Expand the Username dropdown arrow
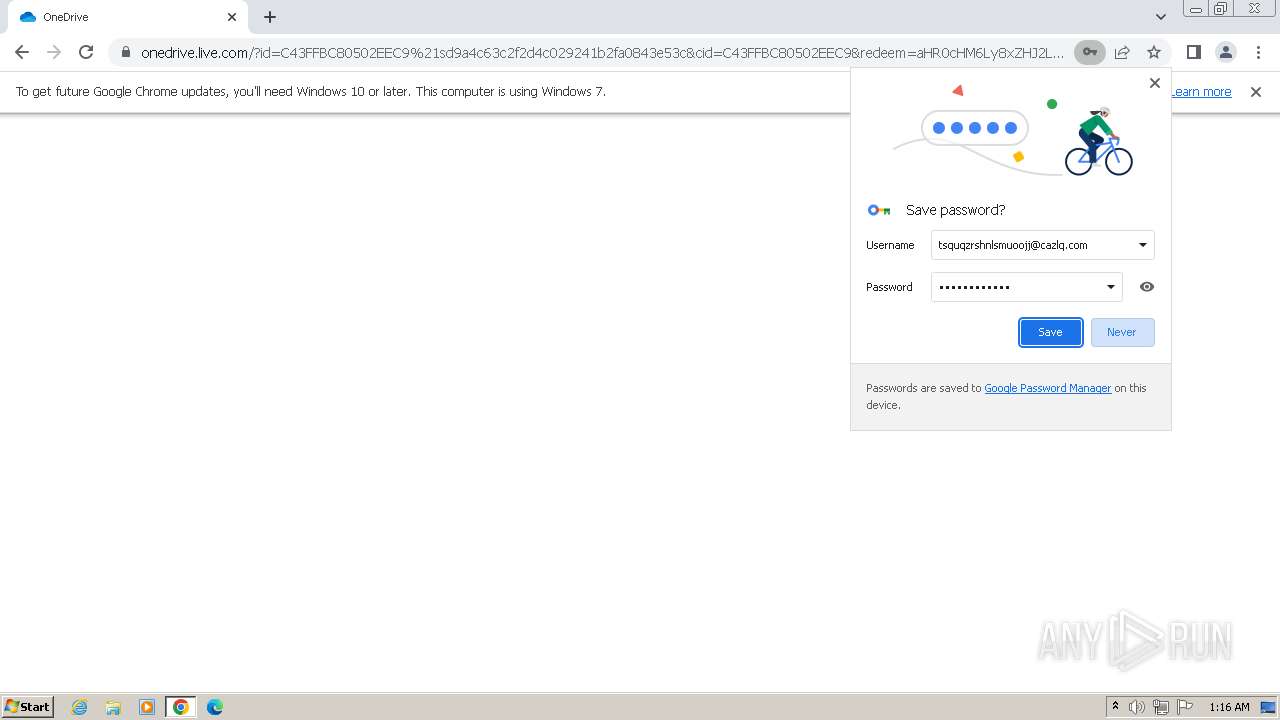 click(x=1142, y=245)
